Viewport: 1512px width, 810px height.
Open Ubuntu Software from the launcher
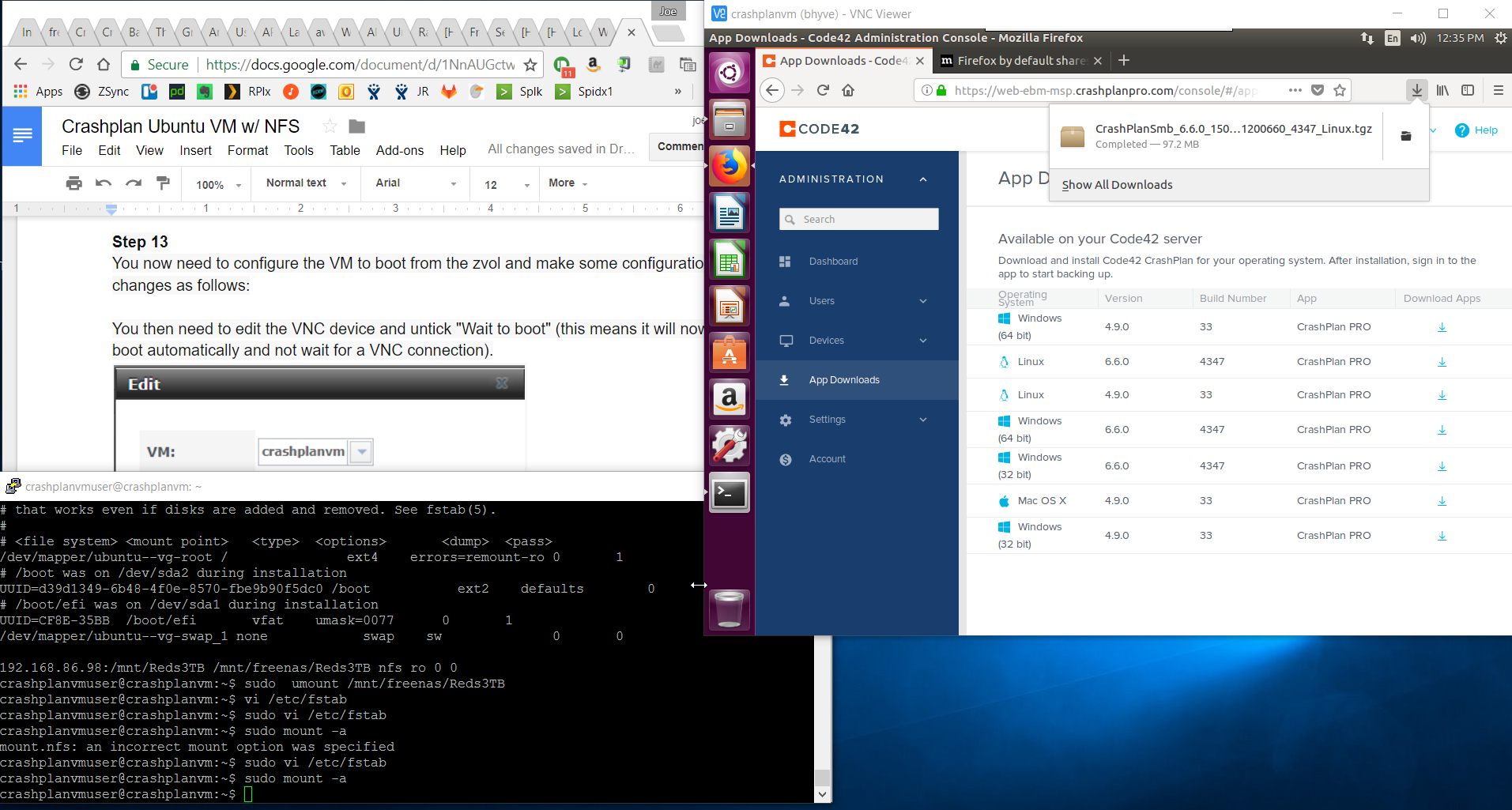pos(730,352)
